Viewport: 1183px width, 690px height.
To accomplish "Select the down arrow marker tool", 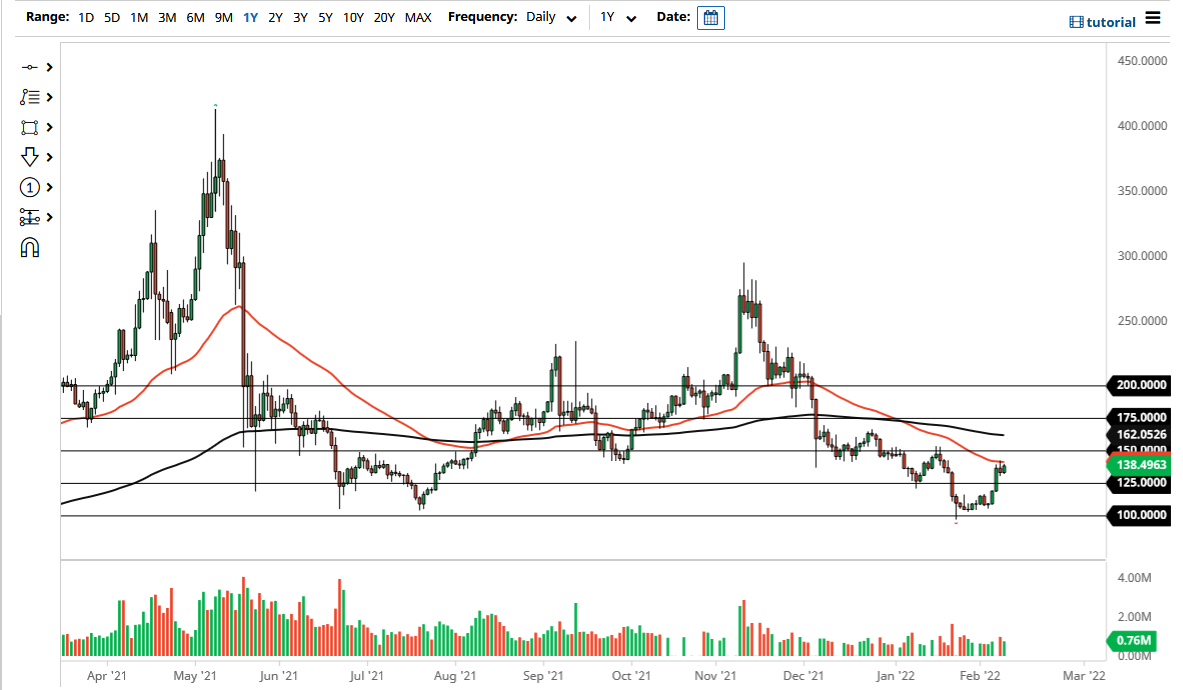I will click(x=30, y=157).
